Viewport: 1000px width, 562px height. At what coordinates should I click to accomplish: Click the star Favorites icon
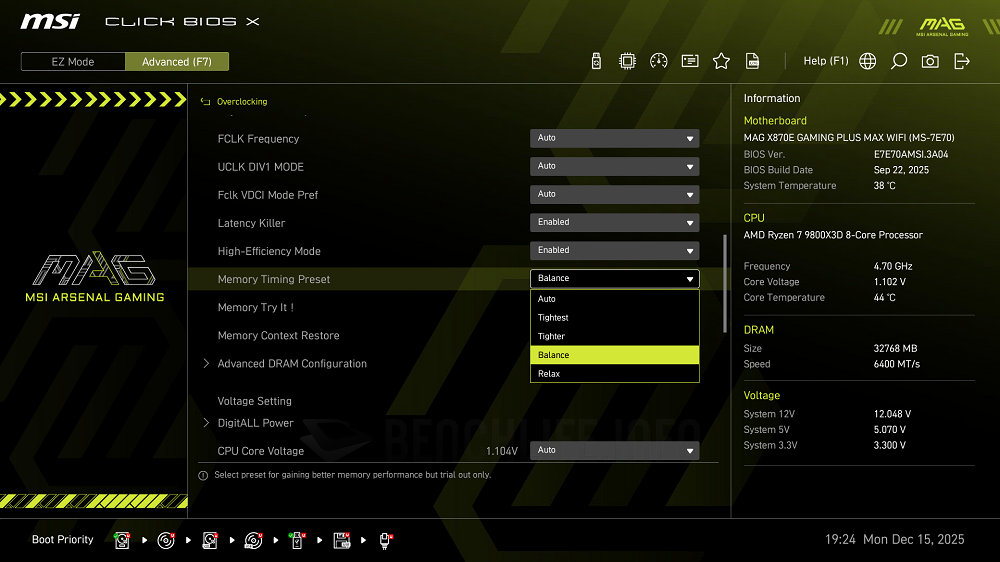point(721,61)
